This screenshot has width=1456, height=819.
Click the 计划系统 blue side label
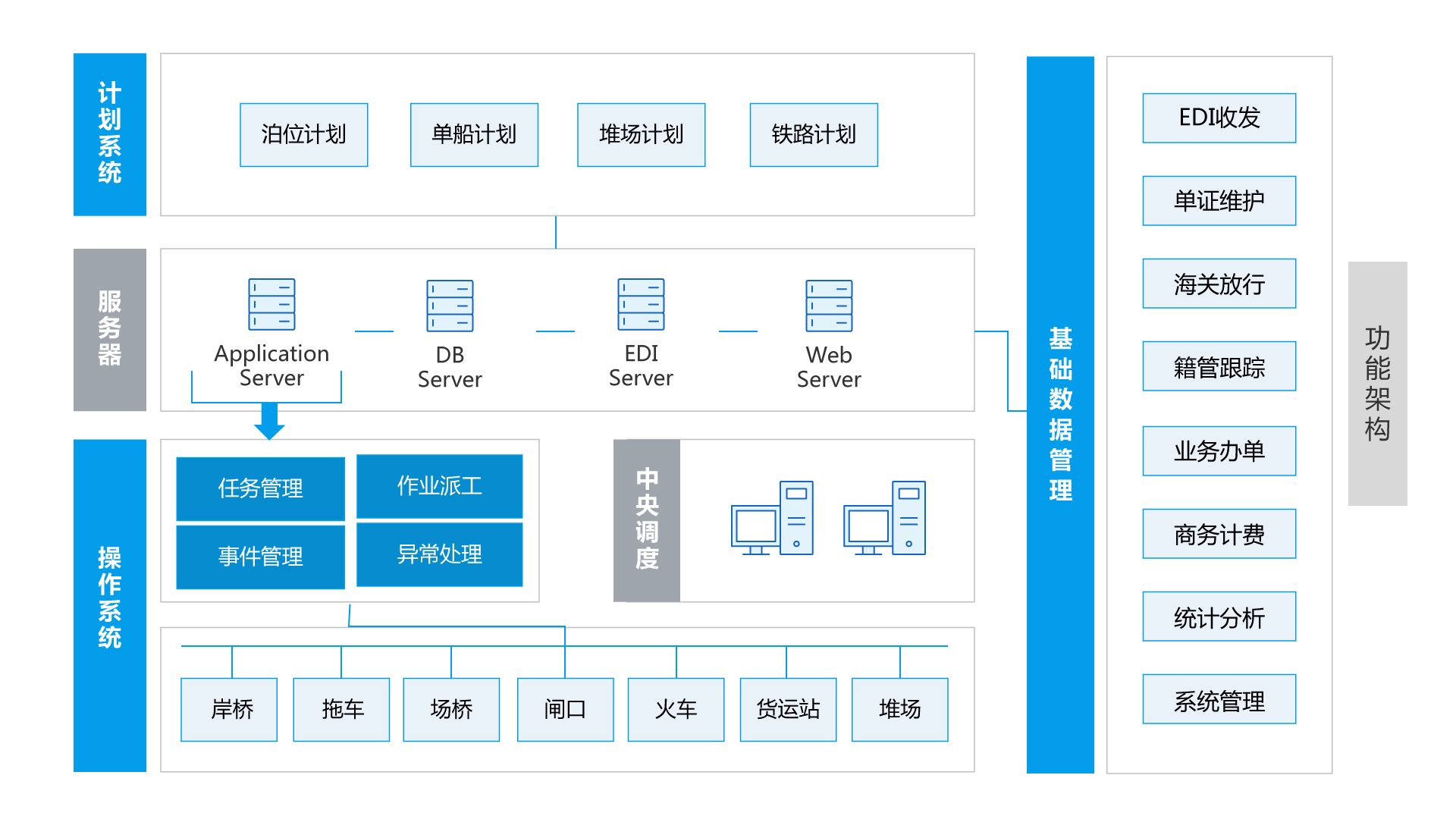110,134
